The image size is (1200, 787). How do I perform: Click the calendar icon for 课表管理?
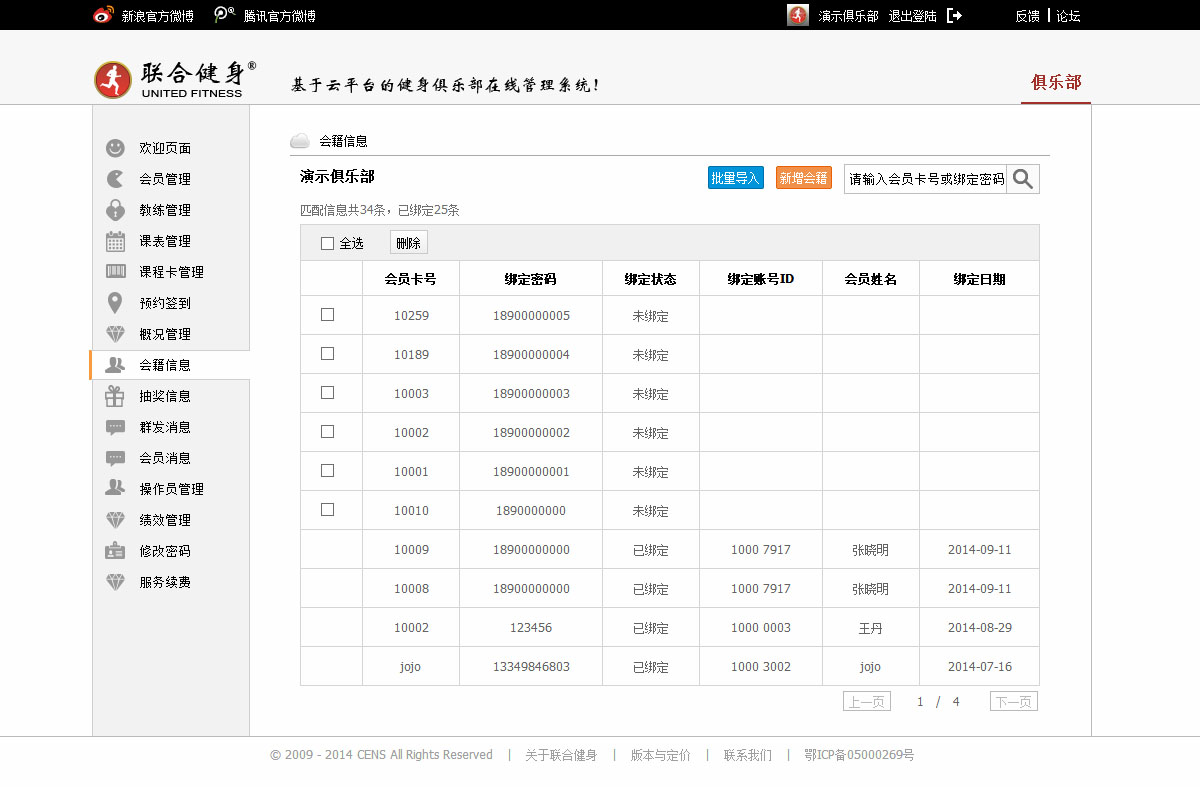[116, 241]
